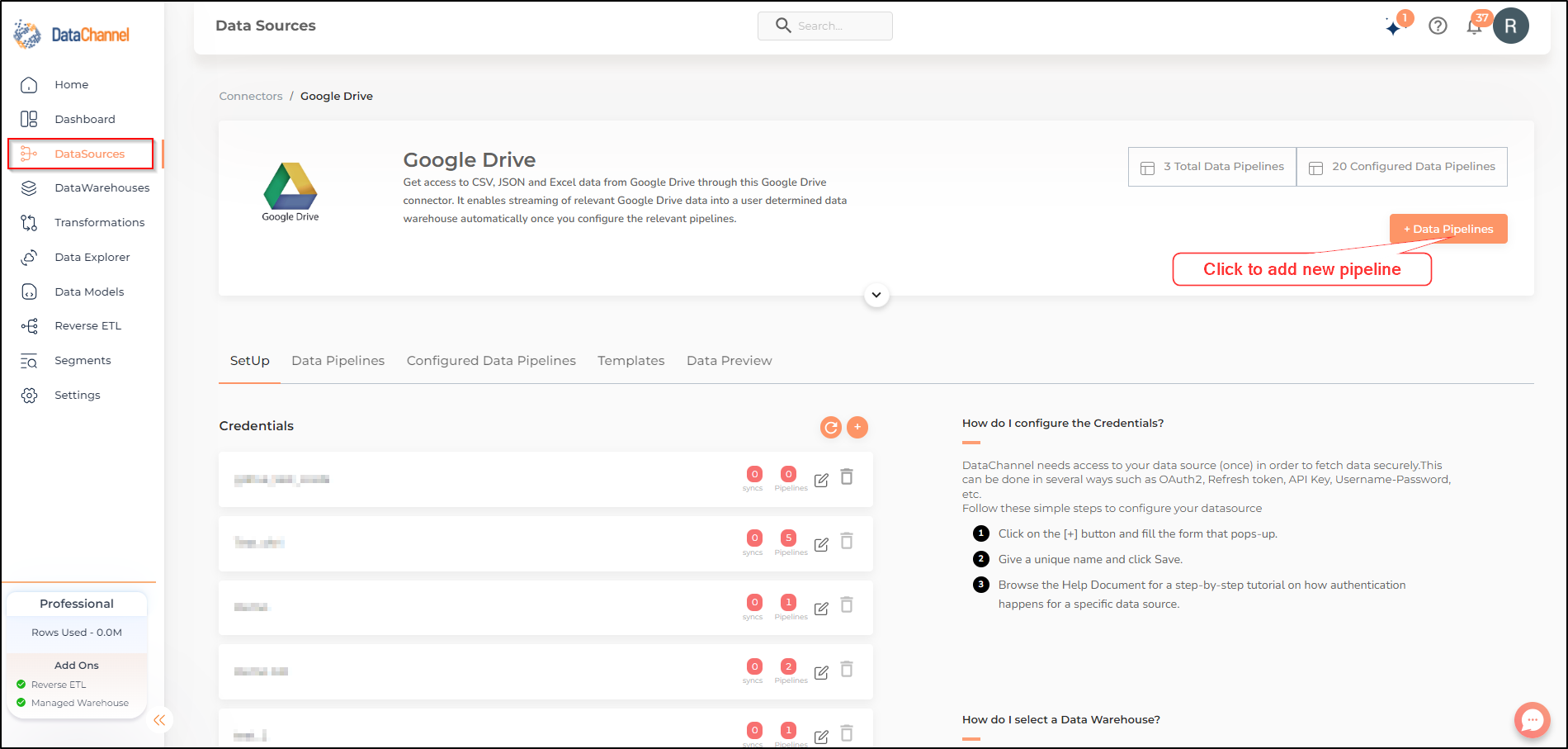Image resolution: width=1568 pixels, height=749 pixels.
Task: Open the user profile avatar R
Action: coord(1510,26)
